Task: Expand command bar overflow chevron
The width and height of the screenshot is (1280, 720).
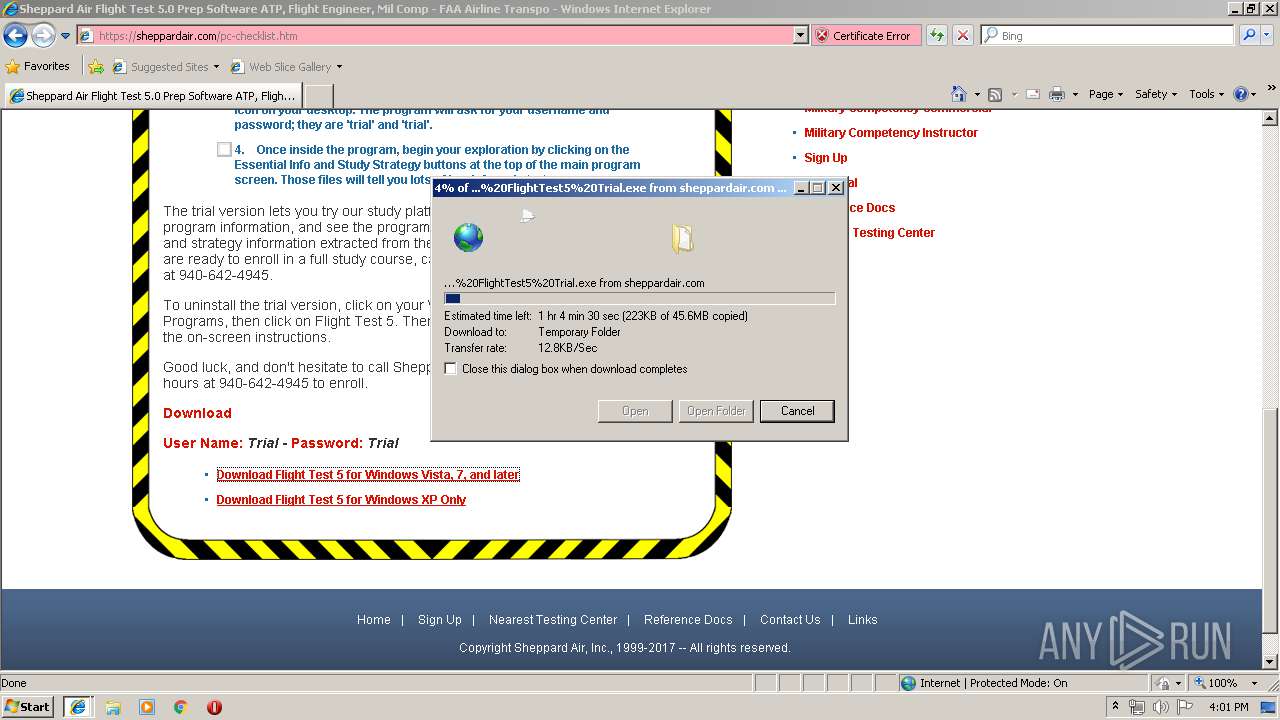Action: [1271, 90]
